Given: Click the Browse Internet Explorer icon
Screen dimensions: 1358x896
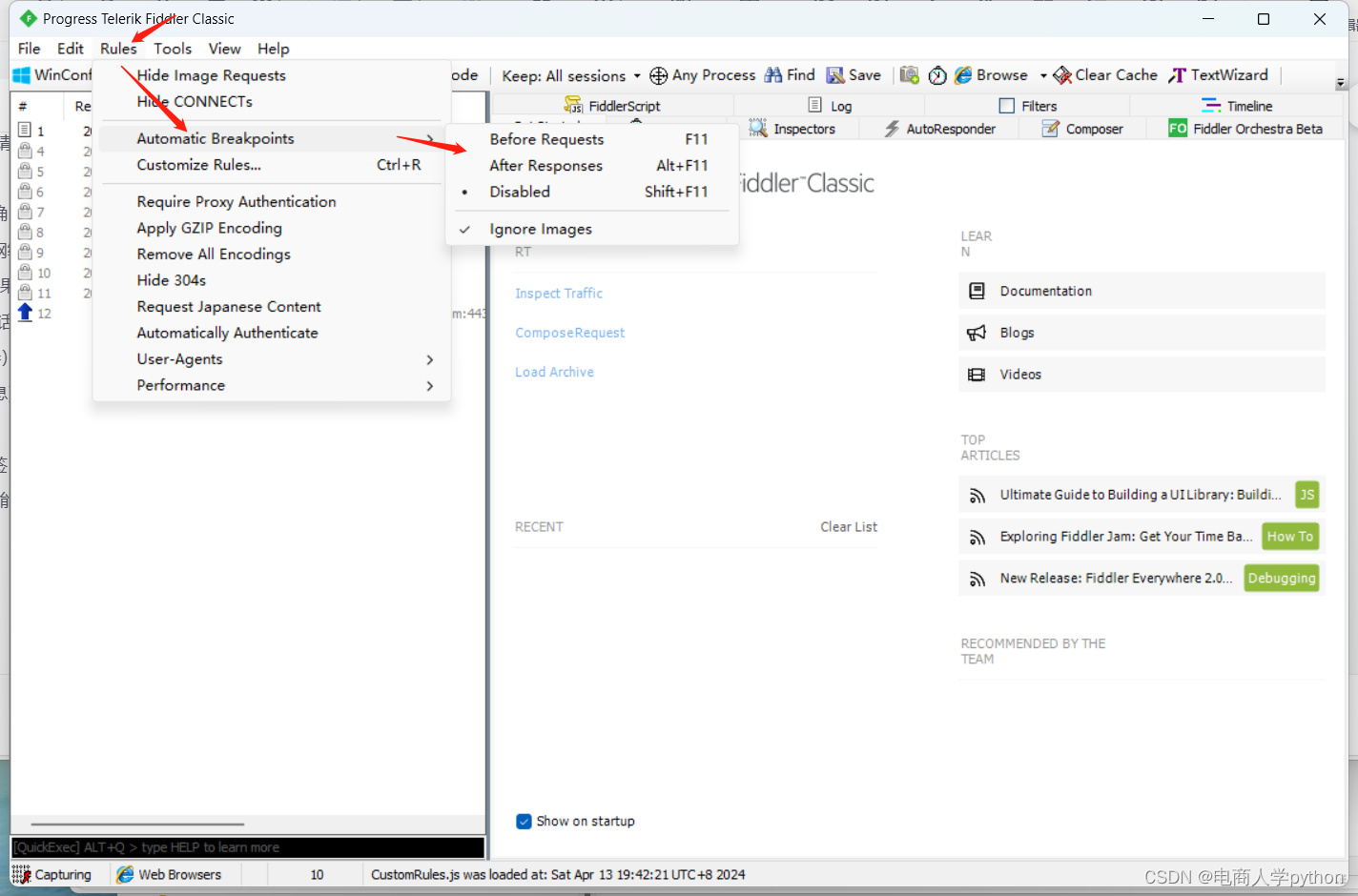Looking at the screenshot, I should coord(963,75).
